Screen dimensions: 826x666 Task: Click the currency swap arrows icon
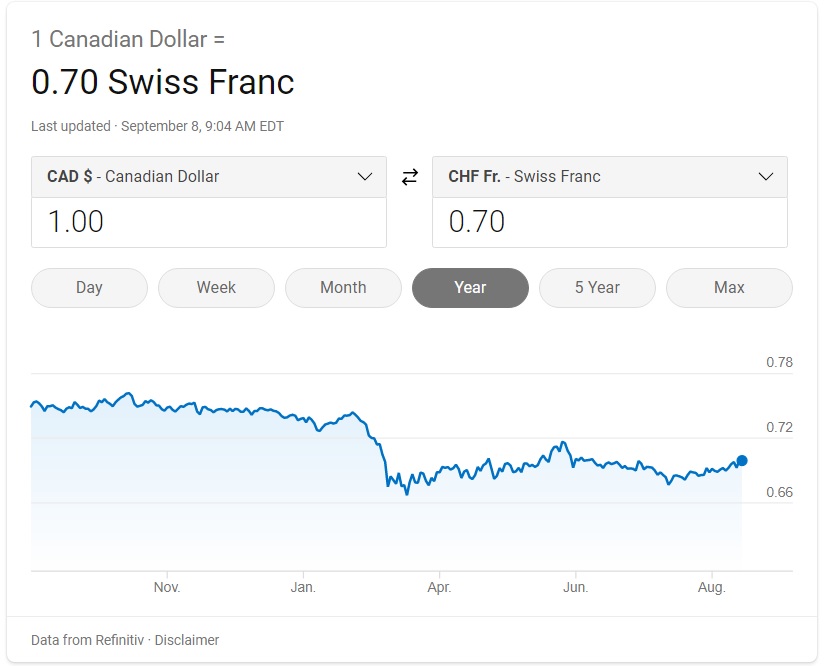[409, 176]
